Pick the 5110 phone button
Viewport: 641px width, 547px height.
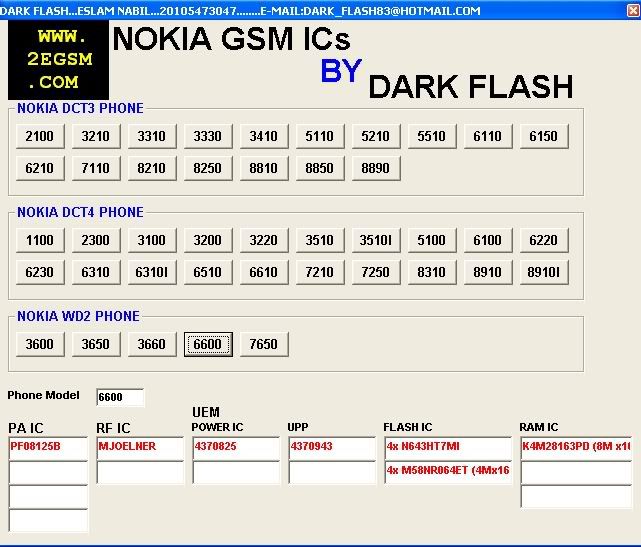pos(320,136)
